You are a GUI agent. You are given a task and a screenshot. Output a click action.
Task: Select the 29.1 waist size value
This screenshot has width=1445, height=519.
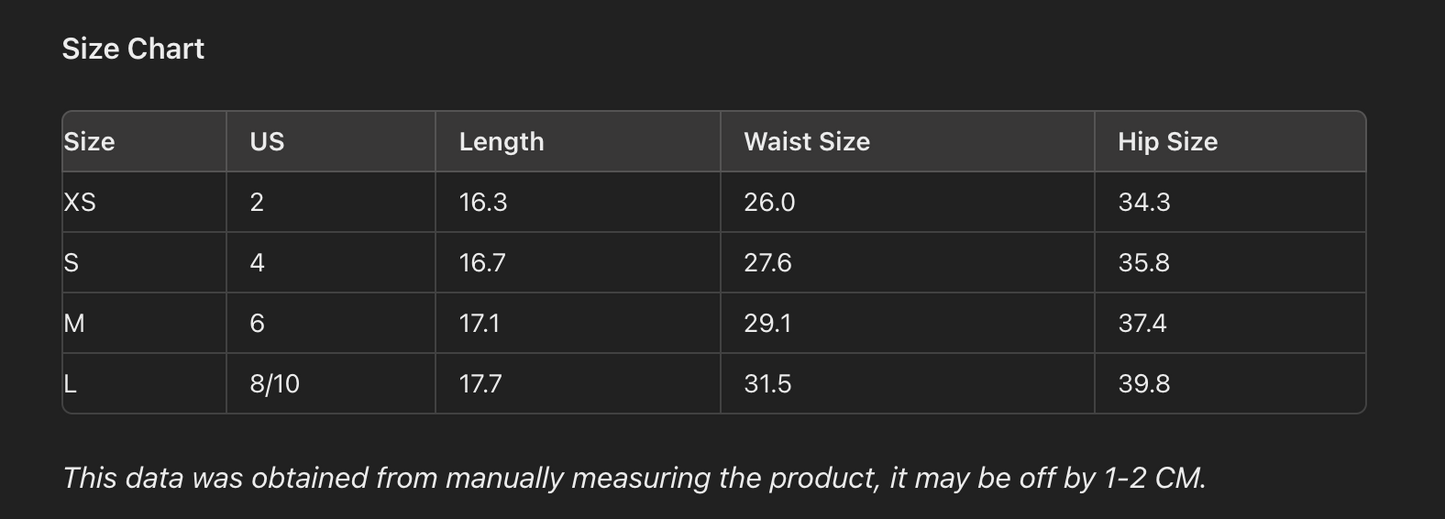coord(767,323)
